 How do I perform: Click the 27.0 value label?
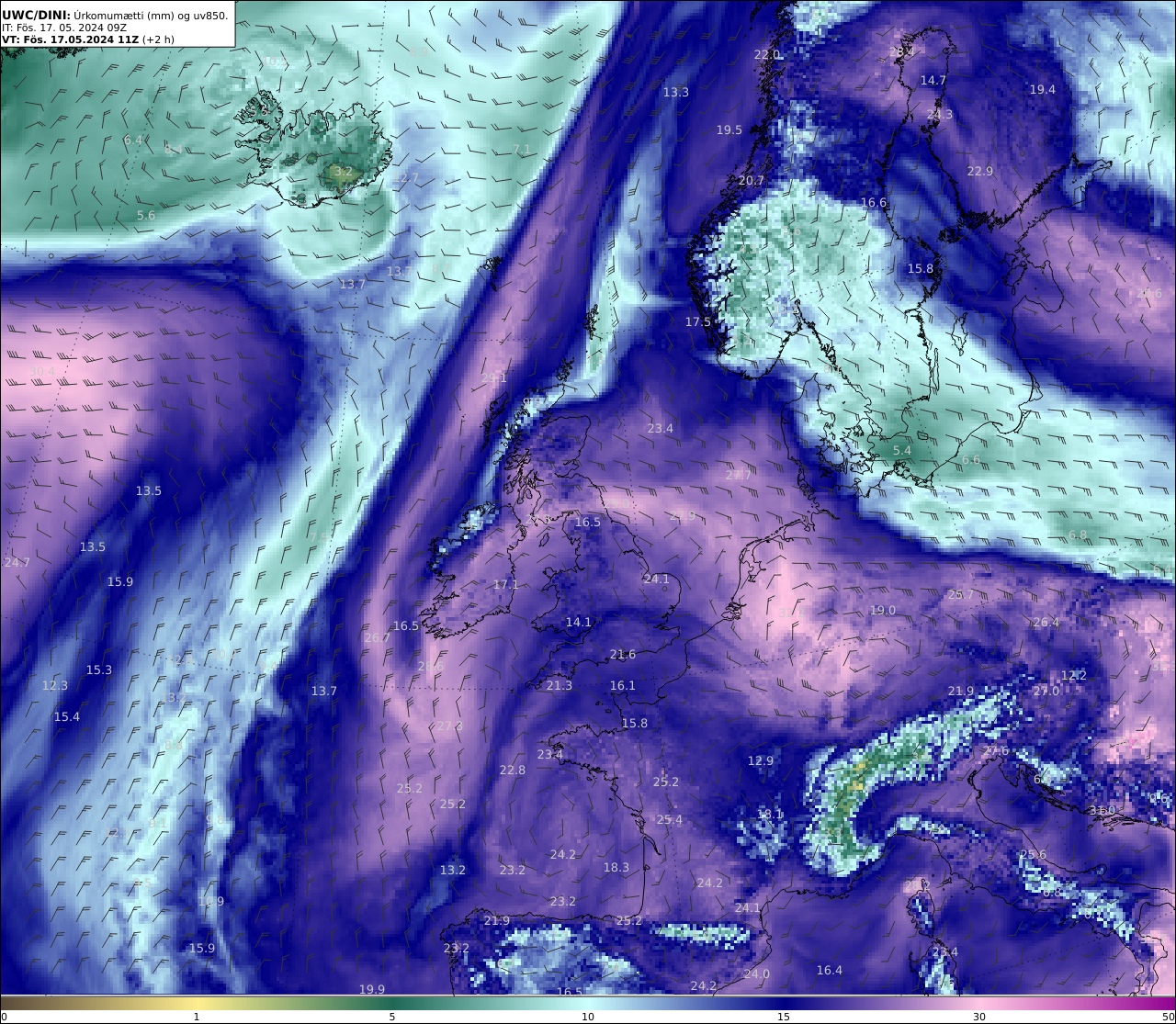pos(1046,692)
